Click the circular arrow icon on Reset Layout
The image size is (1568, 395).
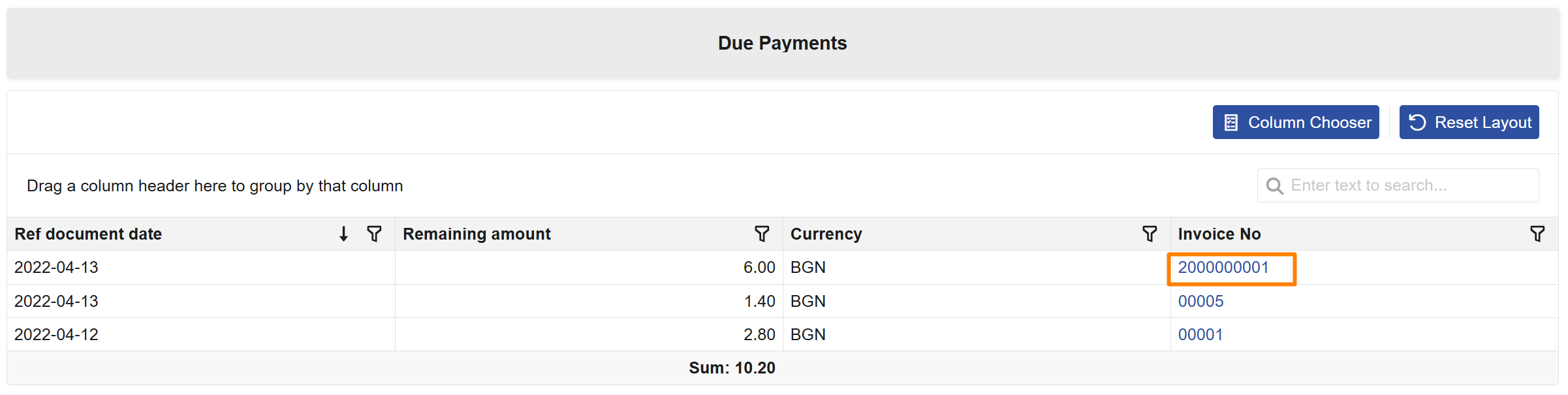pos(1418,121)
